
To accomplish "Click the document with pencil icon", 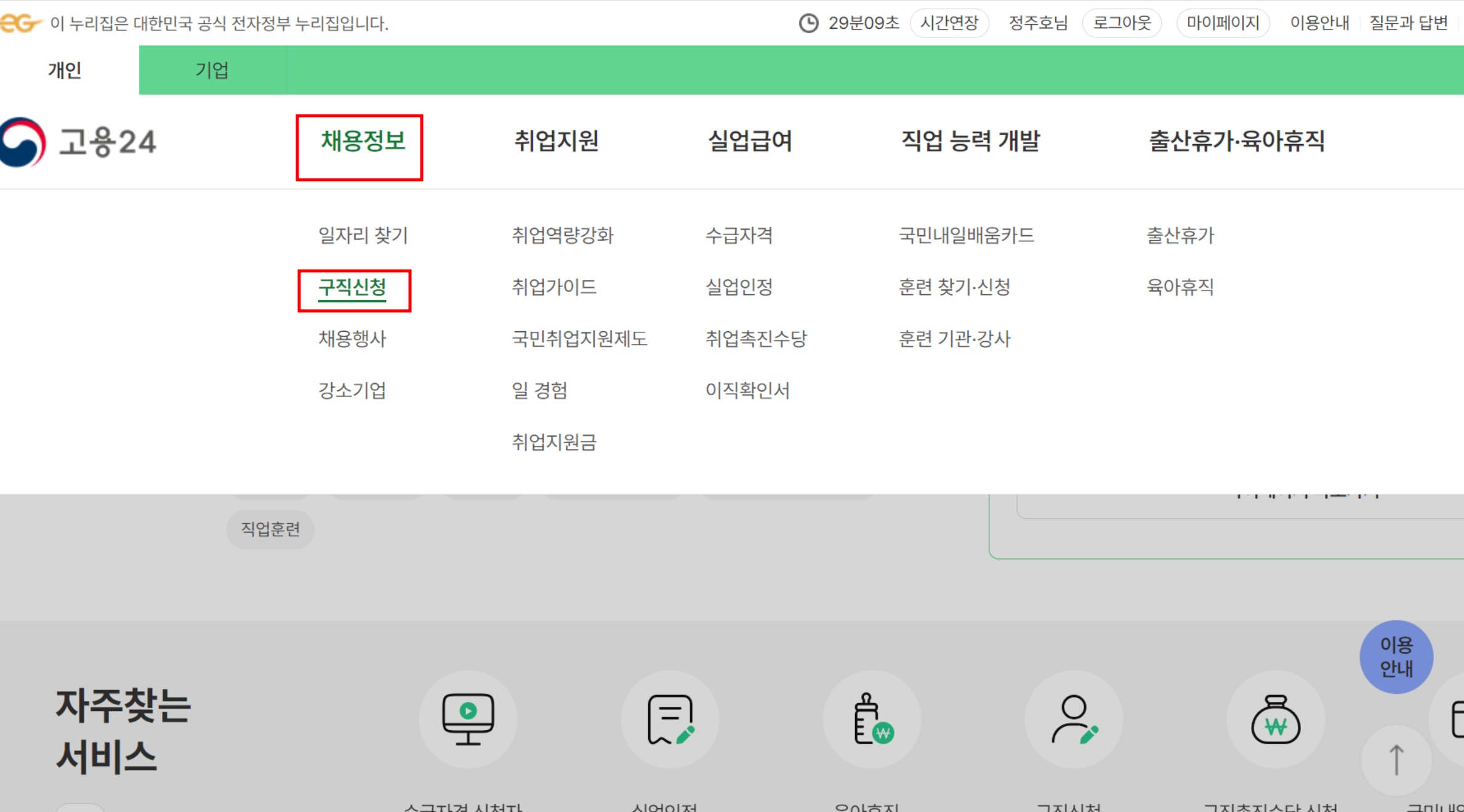I will pyautogui.click(x=670, y=719).
